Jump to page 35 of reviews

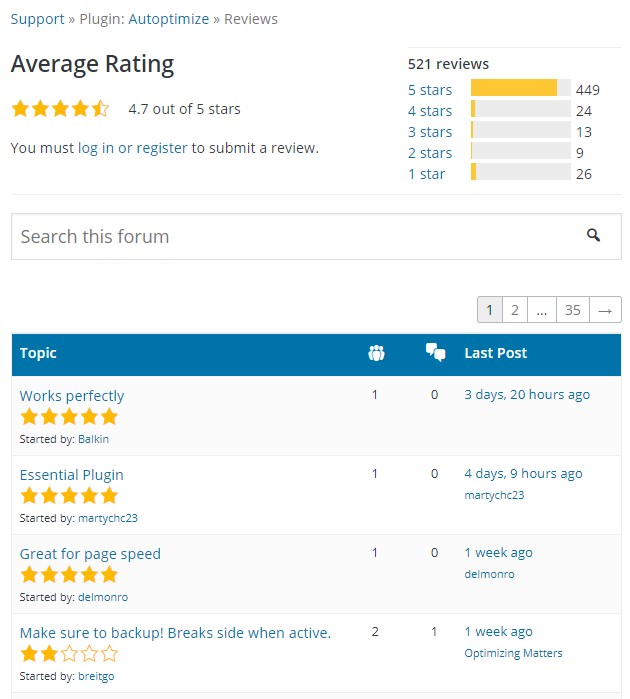572,309
